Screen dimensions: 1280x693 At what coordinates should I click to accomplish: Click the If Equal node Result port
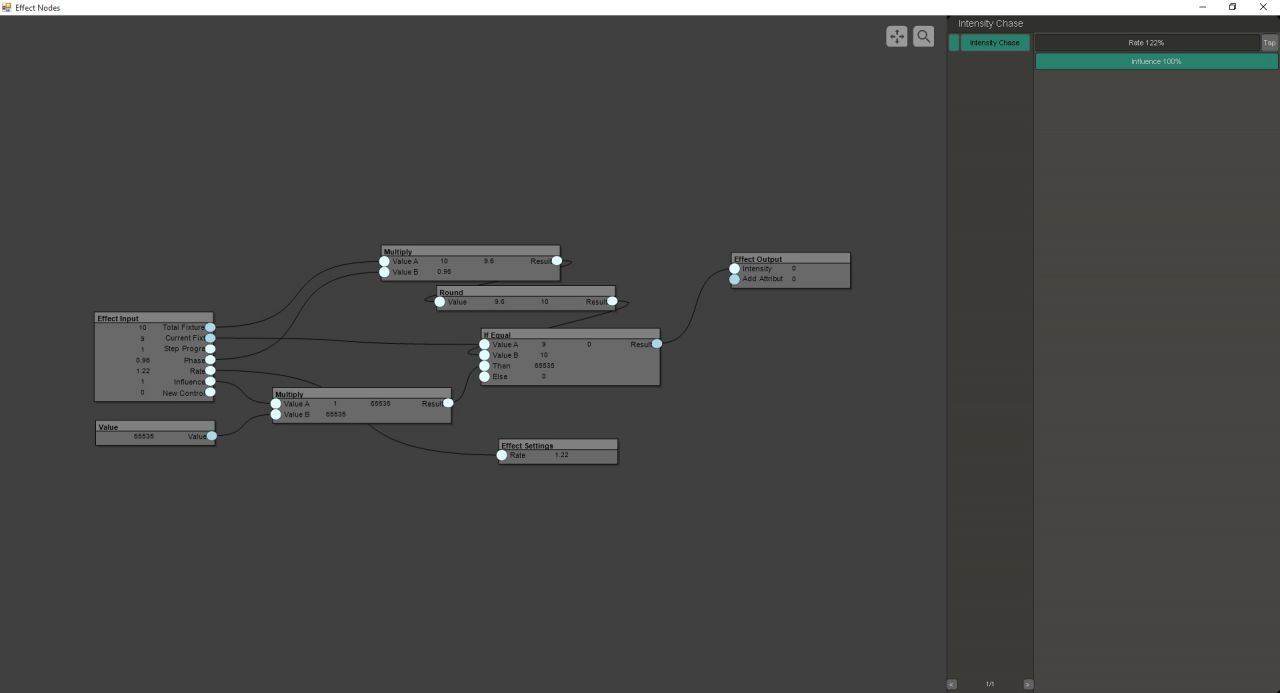(657, 344)
